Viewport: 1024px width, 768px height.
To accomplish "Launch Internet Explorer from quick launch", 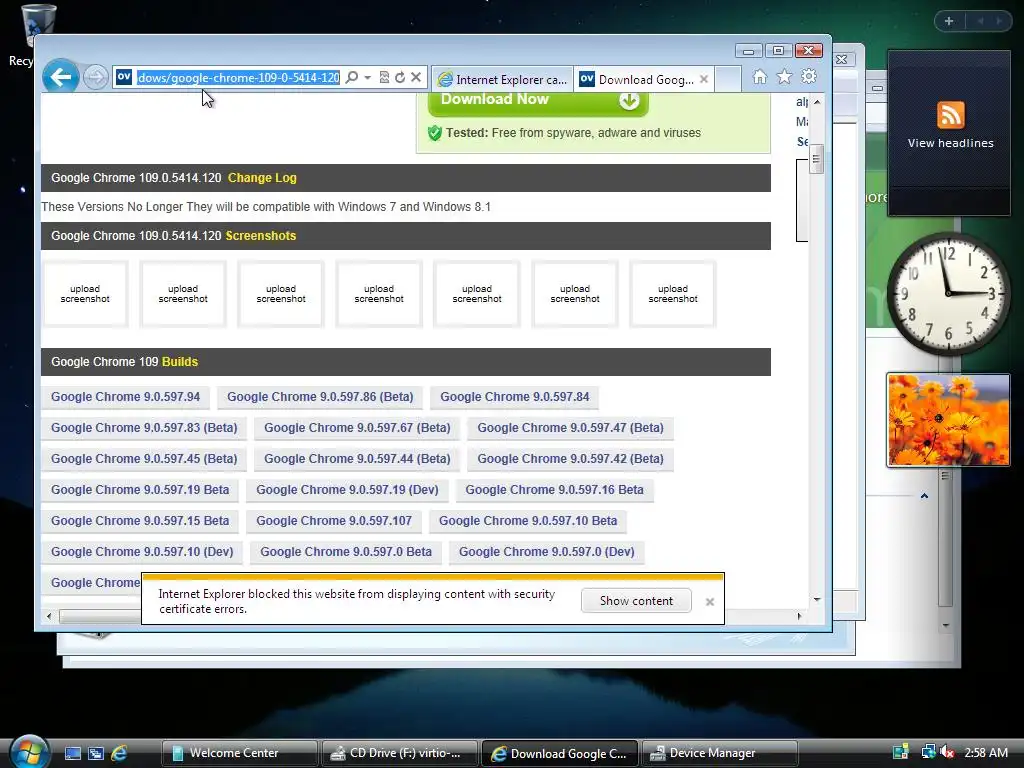I will tap(119, 754).
